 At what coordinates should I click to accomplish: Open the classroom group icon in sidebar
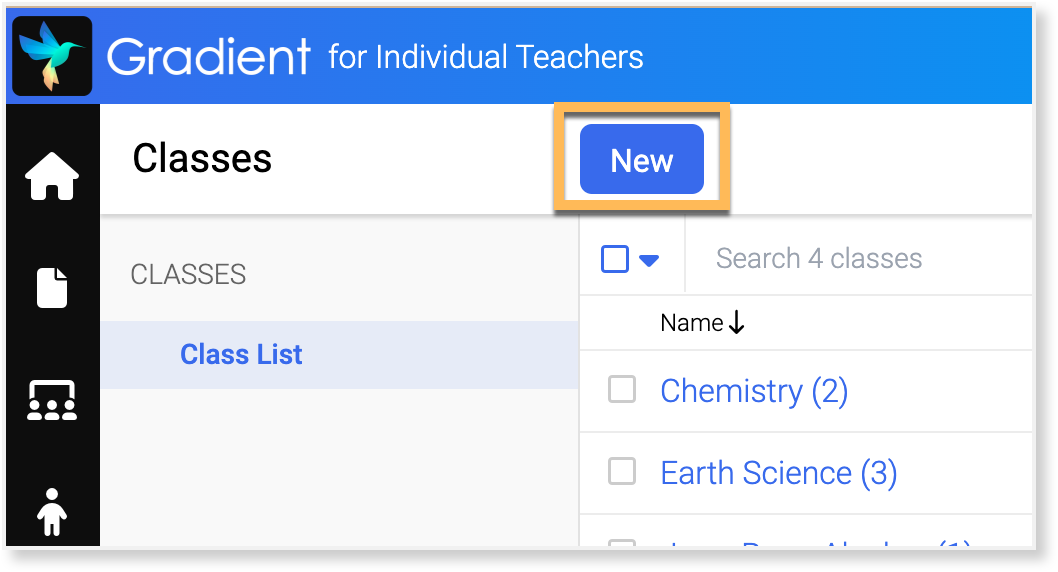(52, 400)
